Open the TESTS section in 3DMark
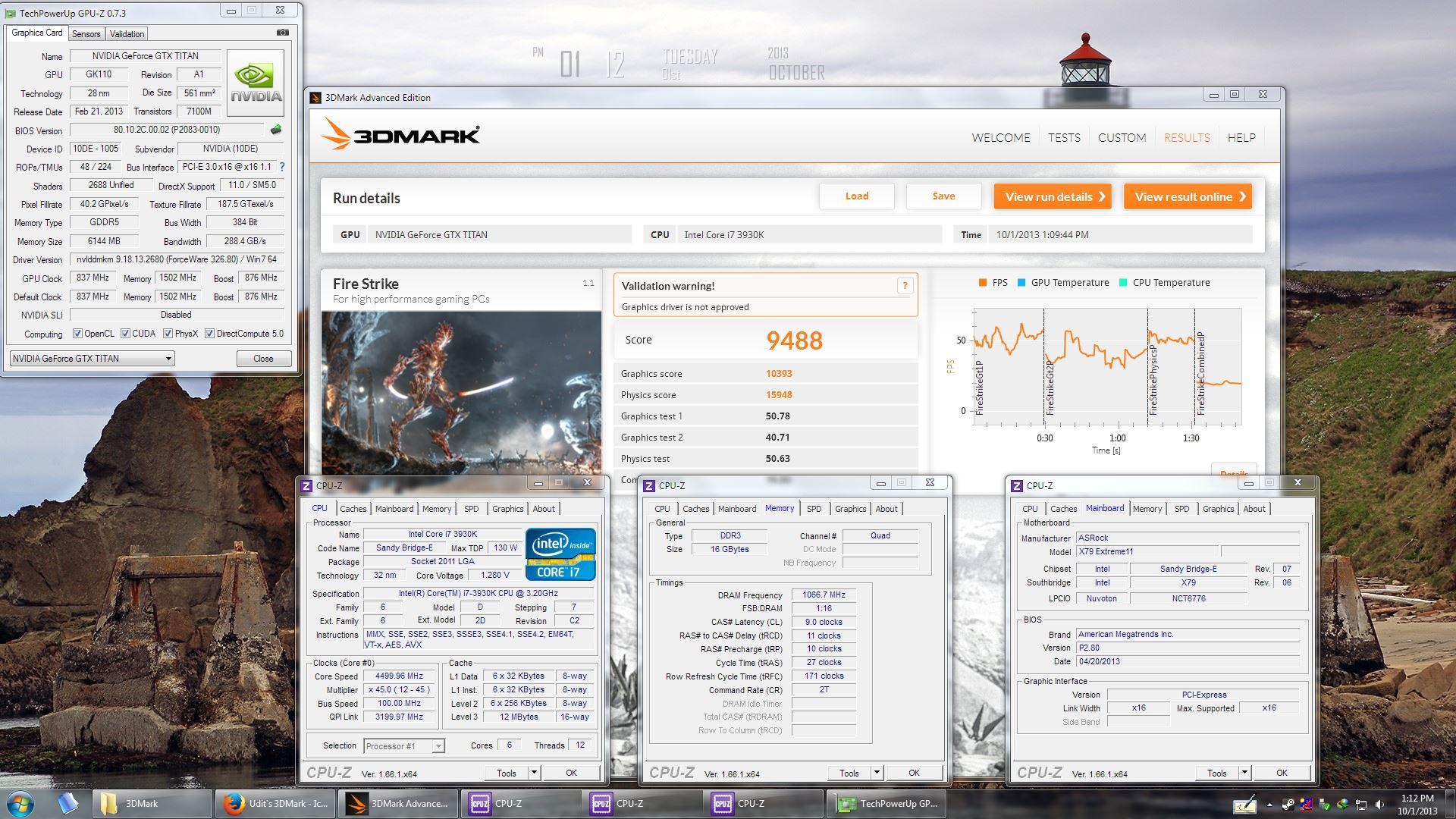This screenshot has height=819, width=1456. point(1064,137)
